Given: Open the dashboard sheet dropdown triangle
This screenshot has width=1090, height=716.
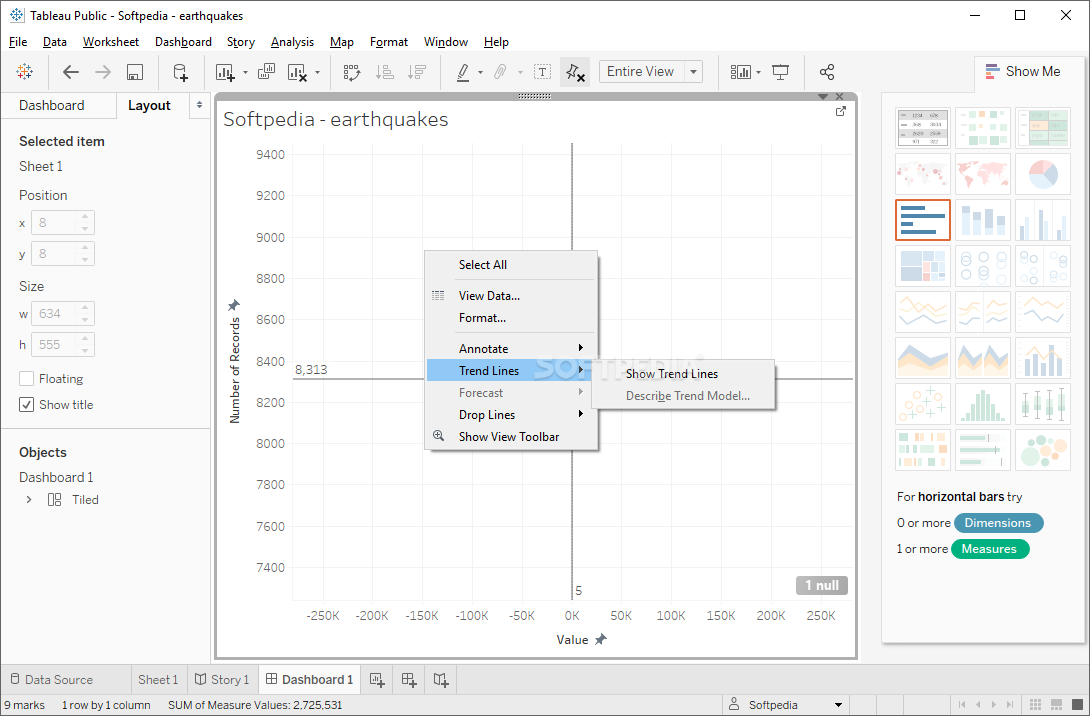Looking at the screenshot, I should (823, 97).
